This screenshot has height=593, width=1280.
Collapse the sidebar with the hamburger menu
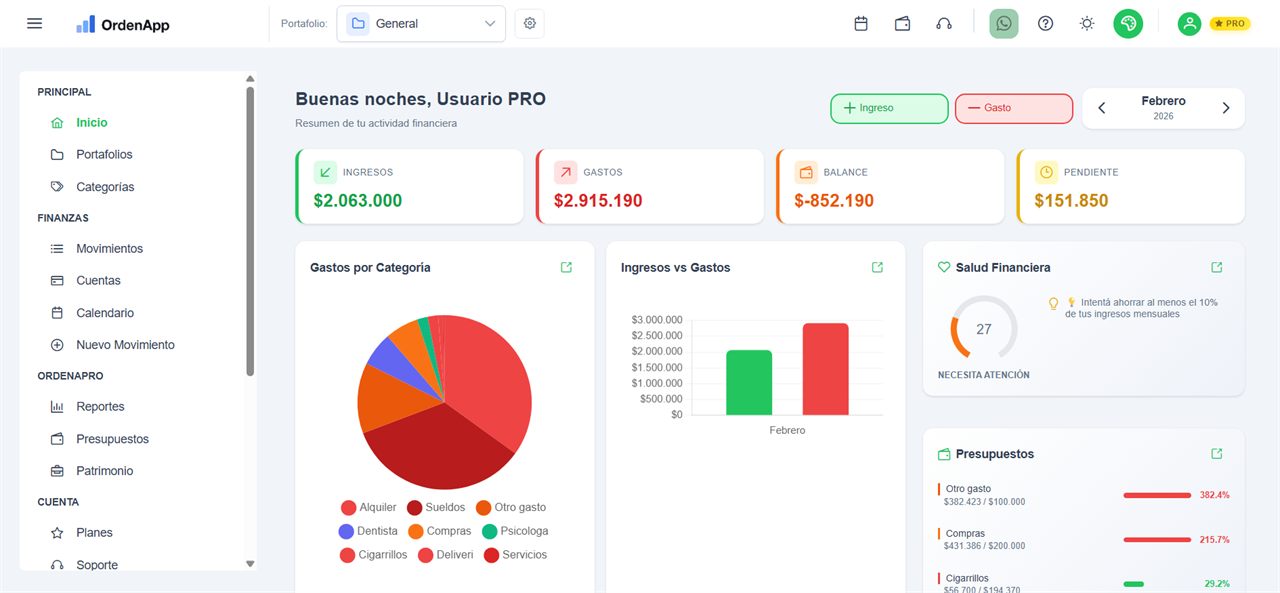33,22
